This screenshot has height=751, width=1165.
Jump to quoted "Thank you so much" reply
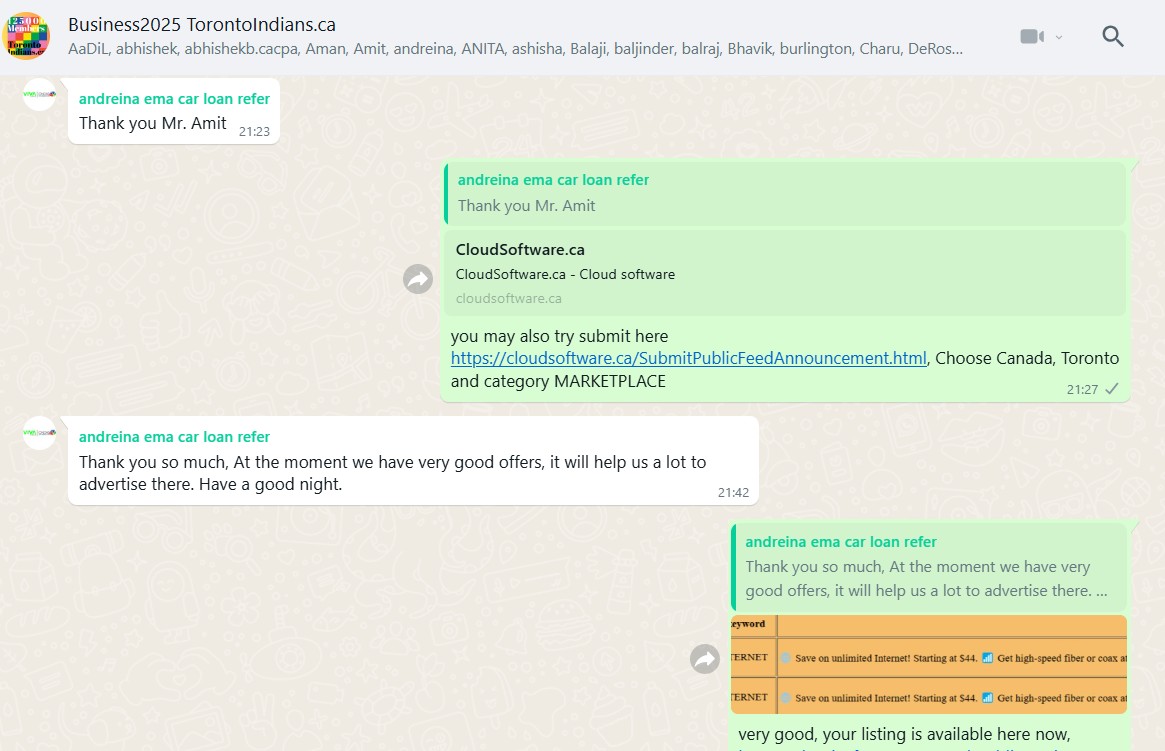point(929,567)
